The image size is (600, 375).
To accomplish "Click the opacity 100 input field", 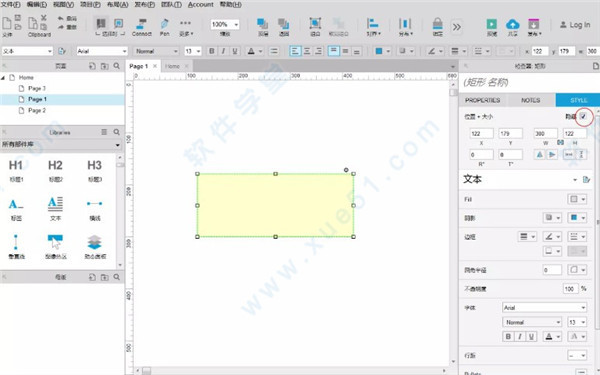I will pos(570,289).
